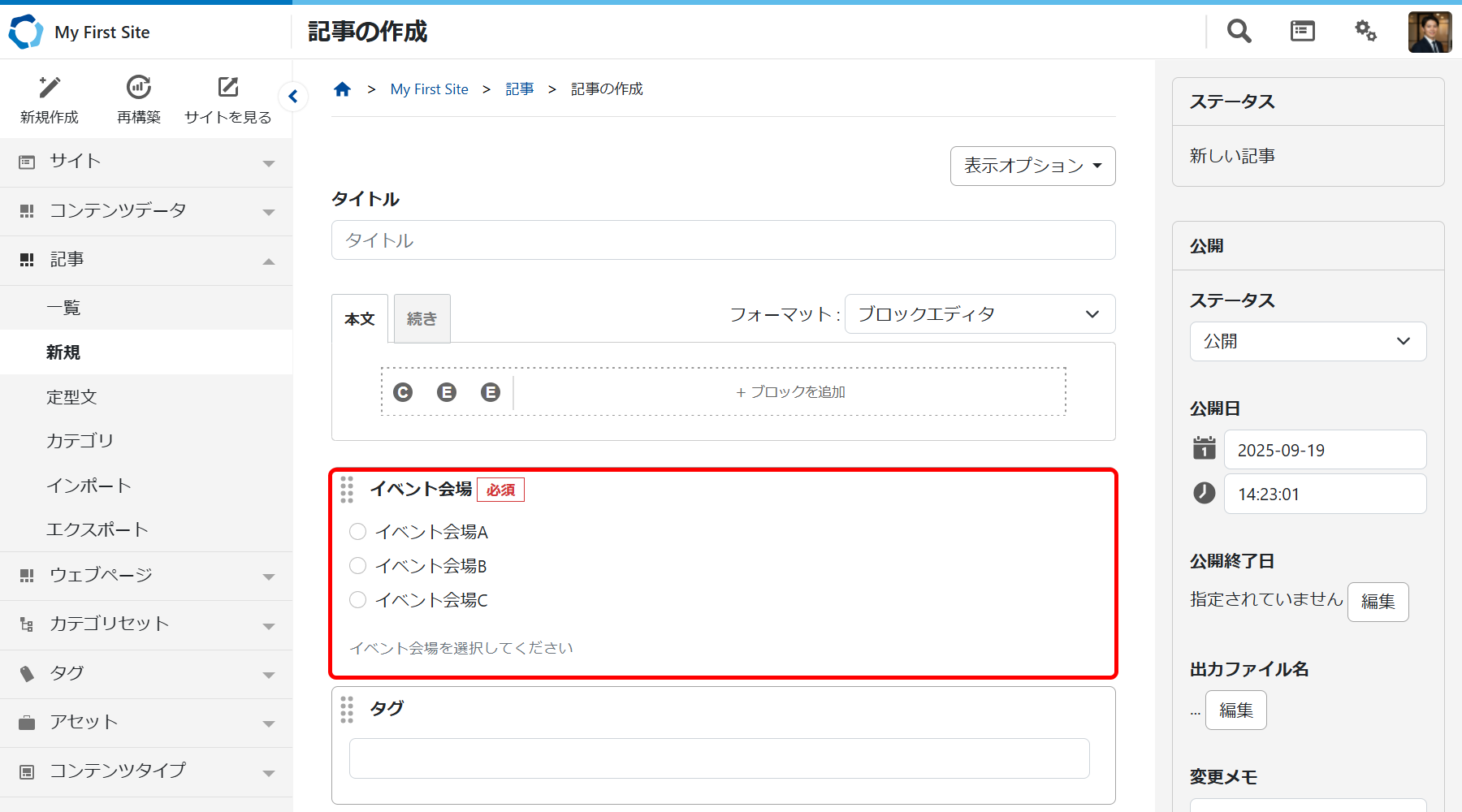Click + ブロックを追加 to add block
The image size is (1462, 812).
(789, 392)
